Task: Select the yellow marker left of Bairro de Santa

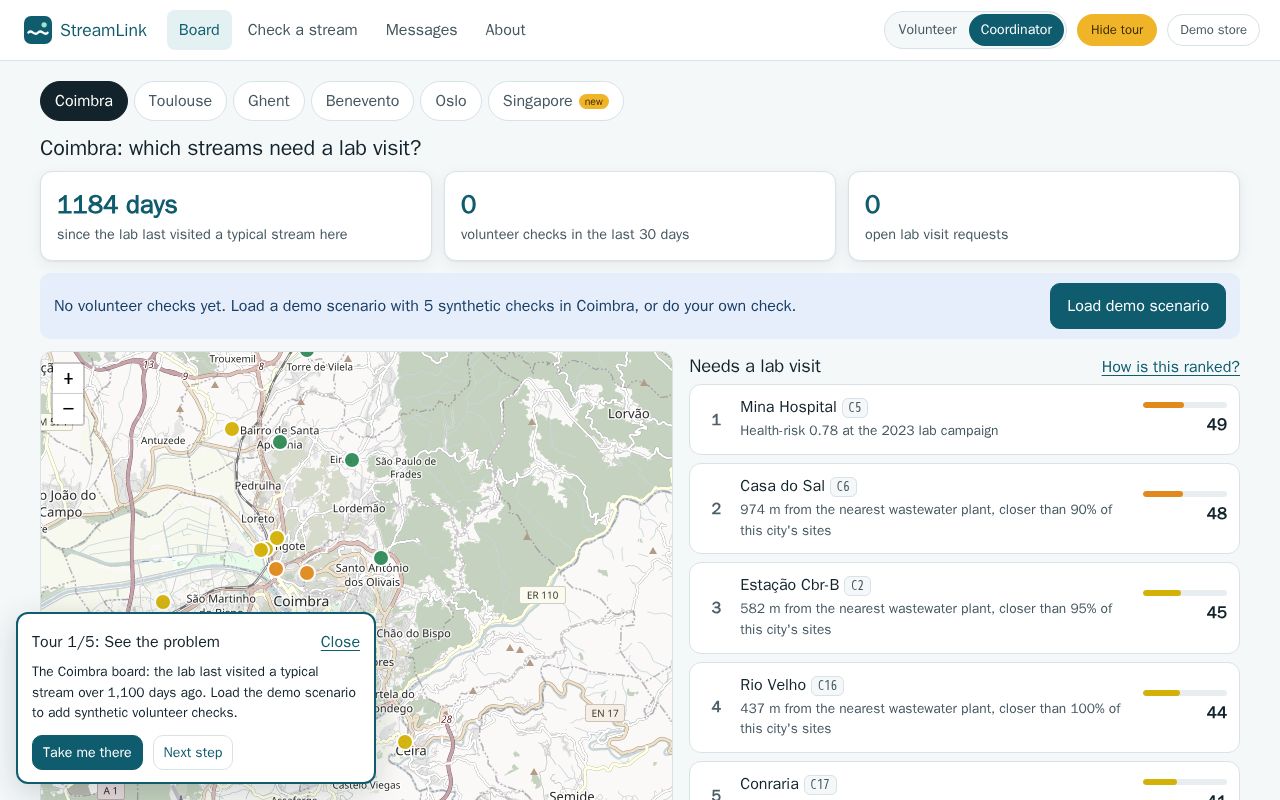Action: point(232,429)
